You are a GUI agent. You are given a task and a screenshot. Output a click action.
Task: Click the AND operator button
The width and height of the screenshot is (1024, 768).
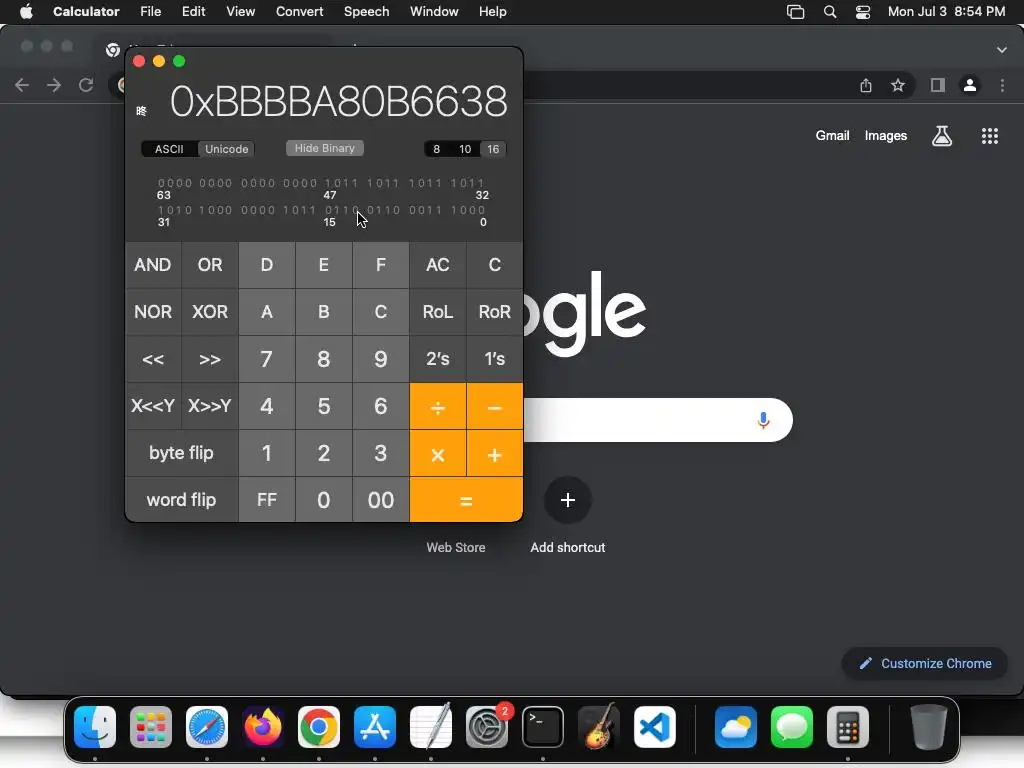pyautogui.click(x=153, y=265)
